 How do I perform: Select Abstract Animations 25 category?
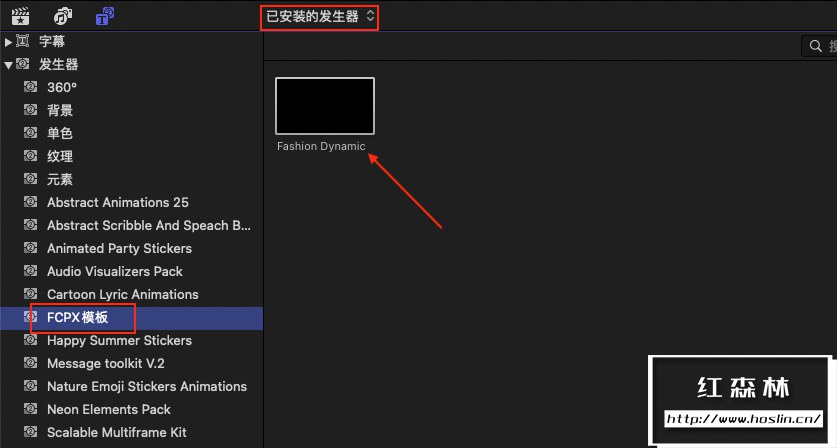click(131, 202)
